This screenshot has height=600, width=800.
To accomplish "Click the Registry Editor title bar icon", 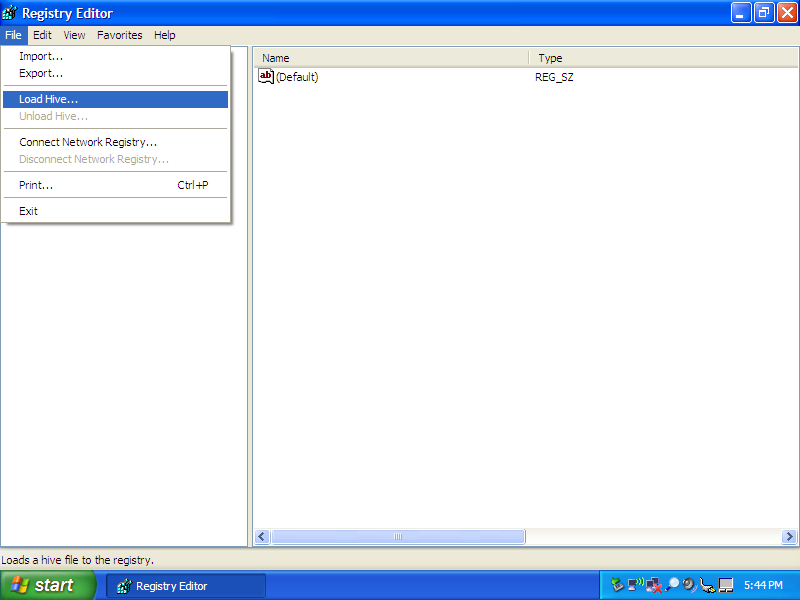I will (10, 13).
